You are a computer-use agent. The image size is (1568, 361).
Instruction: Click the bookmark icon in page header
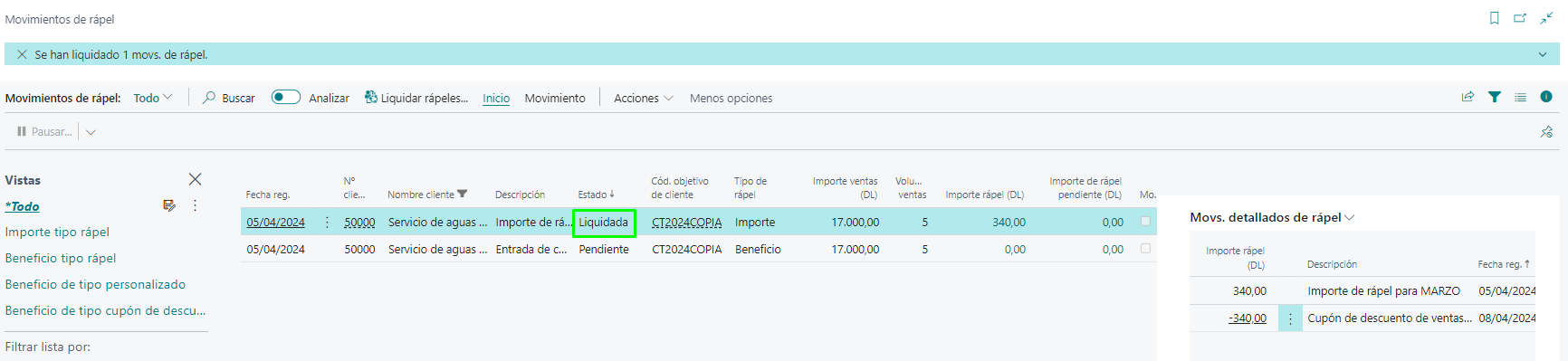1494,18
